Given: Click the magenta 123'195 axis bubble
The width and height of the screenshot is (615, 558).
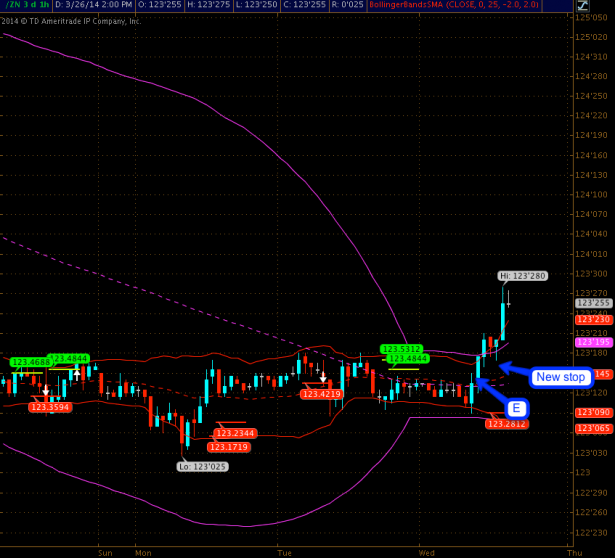Looking at the screenshot, I should pyautogui.click(x=594, y=342).
